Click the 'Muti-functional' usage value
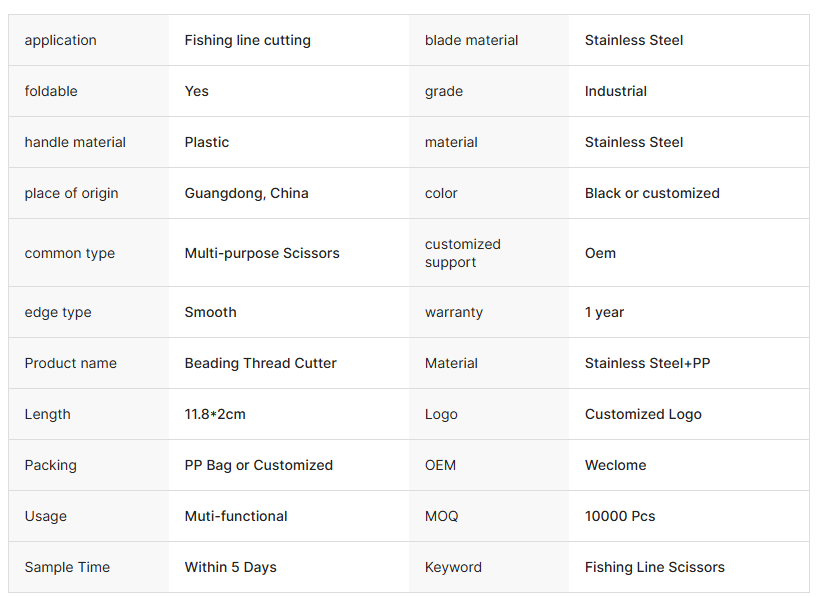The height and width of the screenshot is (597, 817). 236,516
